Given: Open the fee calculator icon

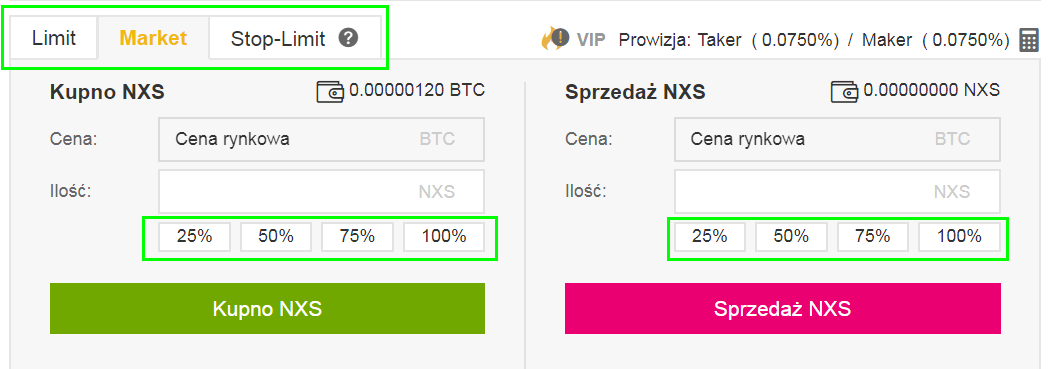Looking at the screenshot, I should coord(1029,40).
